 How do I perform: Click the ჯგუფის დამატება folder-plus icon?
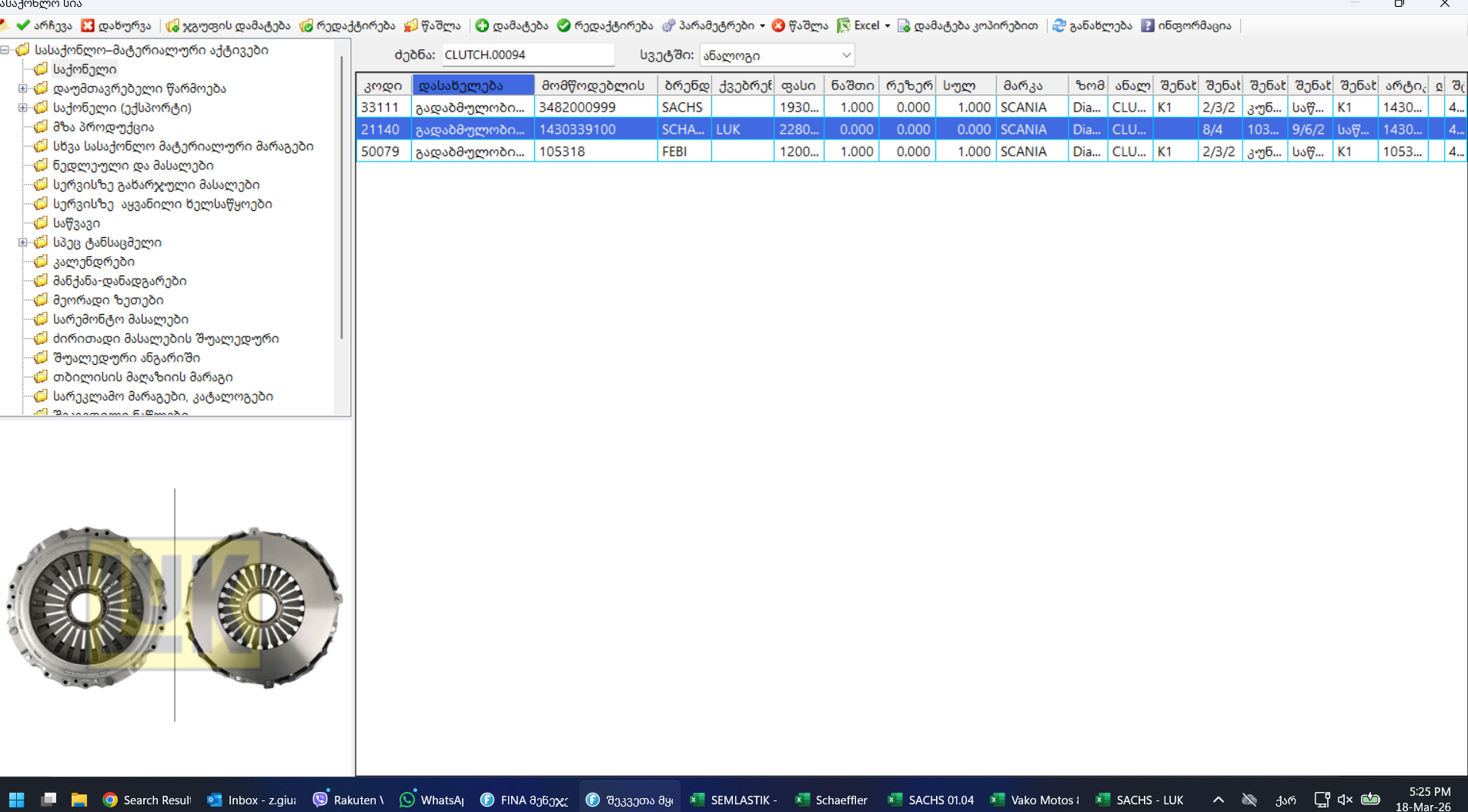(172, 25)
